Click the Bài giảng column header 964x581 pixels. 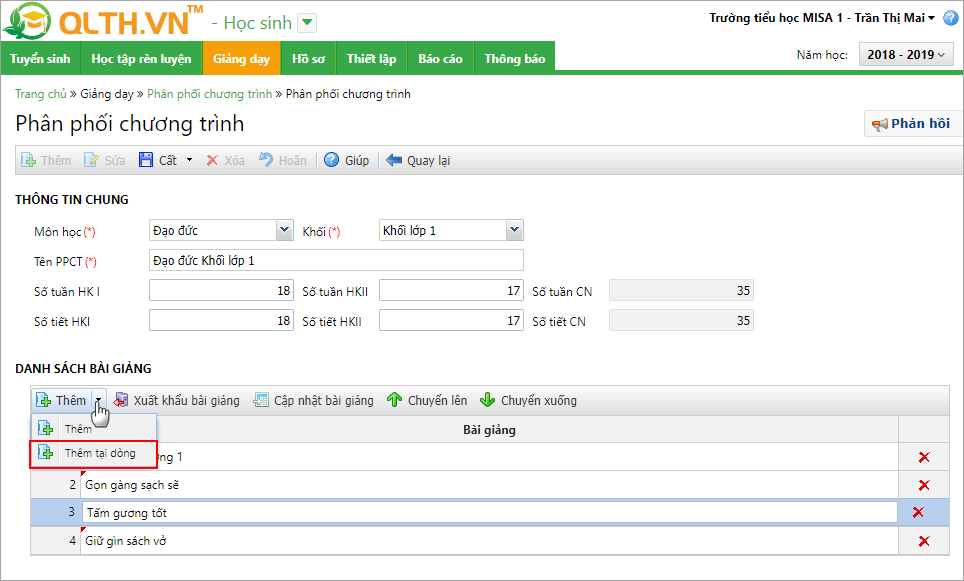click(x=489, y=430)
